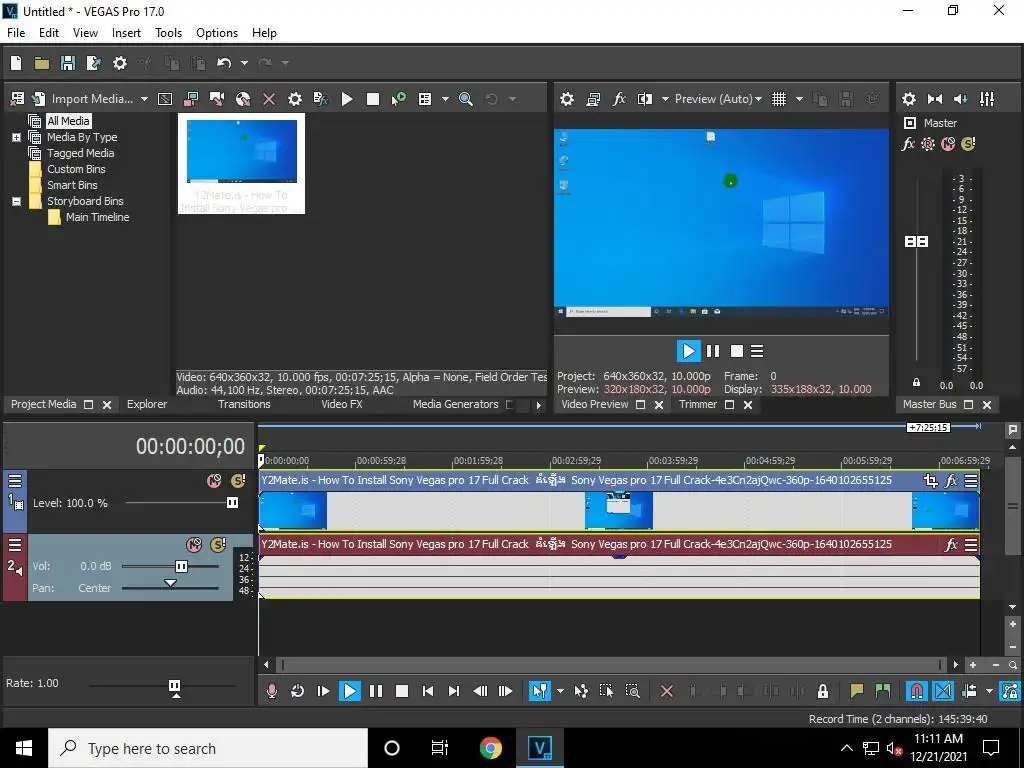1024x768 pixels.
Task: Expand the Media By Type tree node
Action: point(16,137)
